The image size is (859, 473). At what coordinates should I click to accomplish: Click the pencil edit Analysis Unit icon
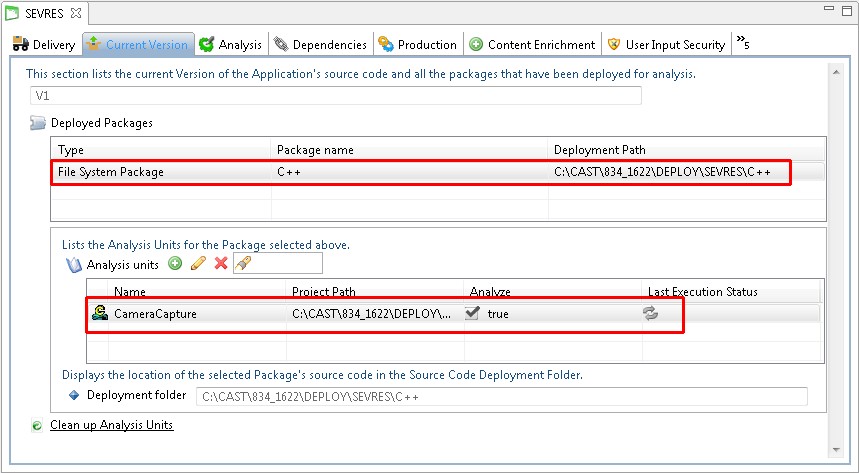(198, 264)
